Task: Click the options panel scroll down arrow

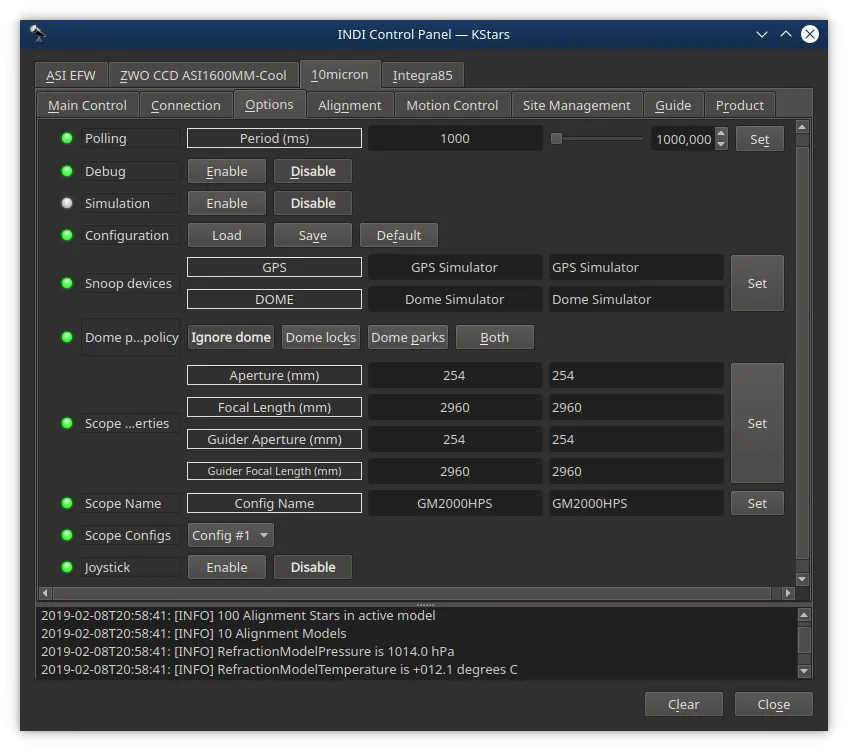Action: pos(803,579)
